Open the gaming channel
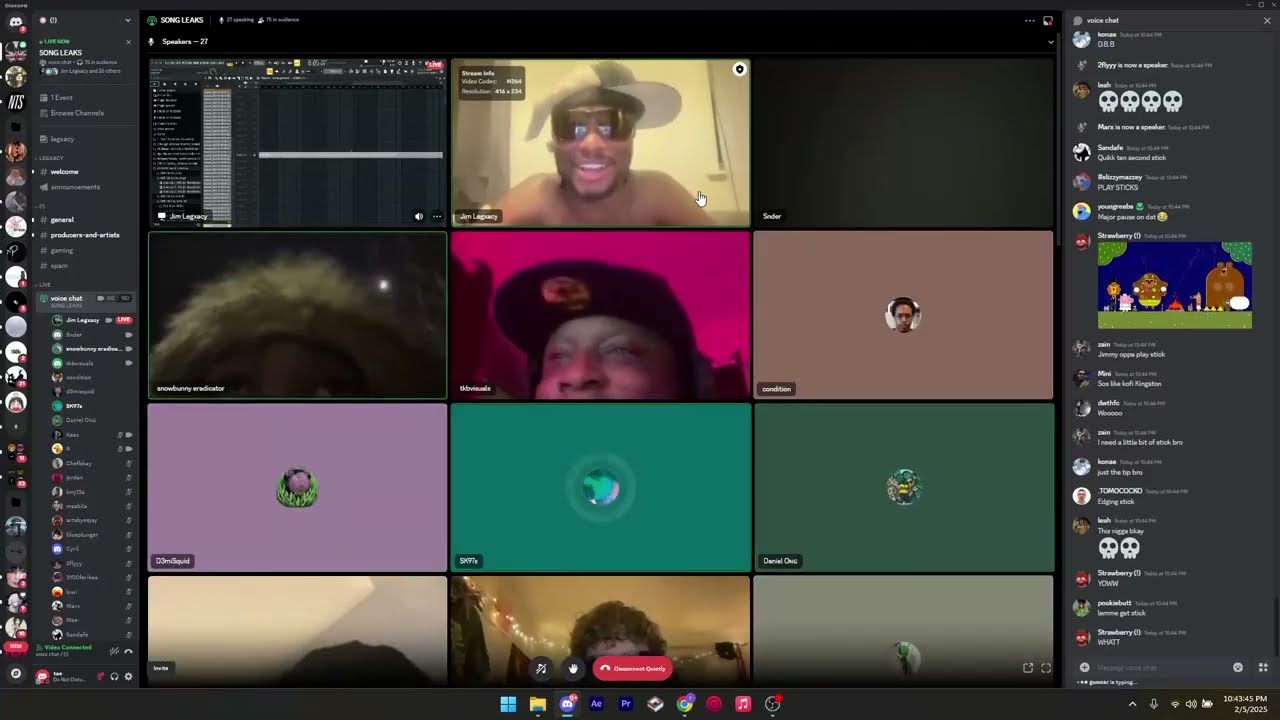The width and height of the screenshot is (1280, 720). [x=62, y=250]
